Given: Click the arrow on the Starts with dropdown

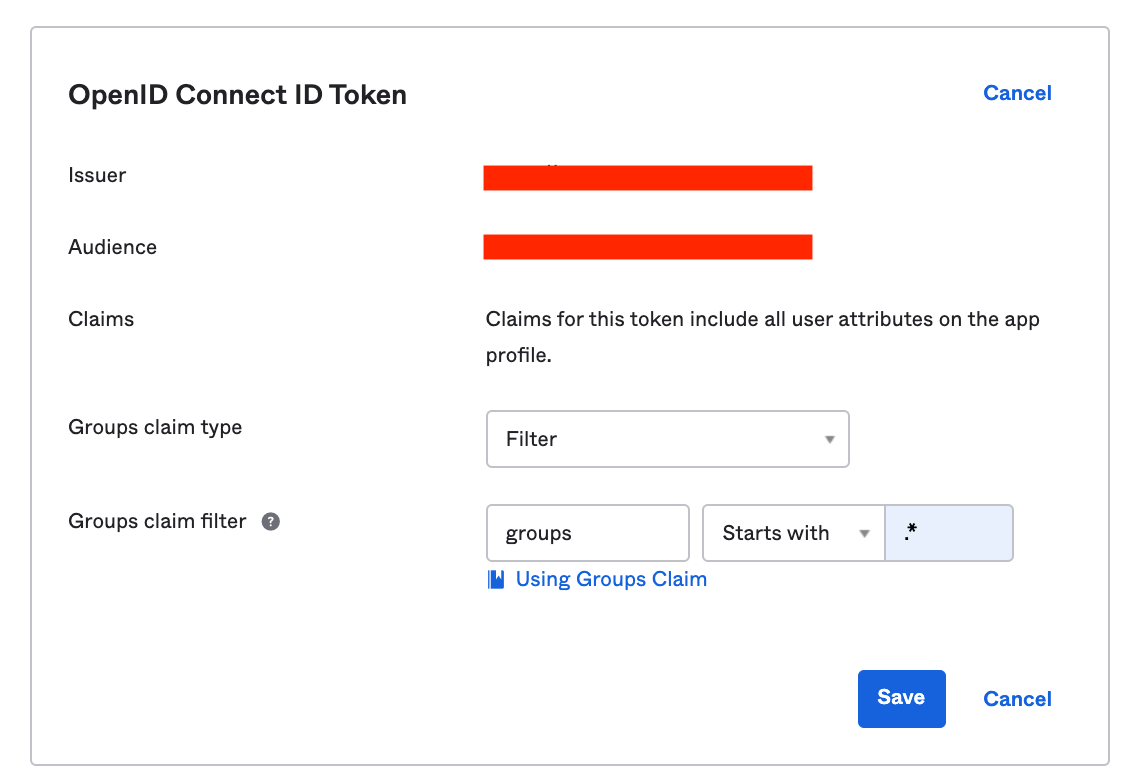Looking at the screenshot, I should tap(865, 534).
